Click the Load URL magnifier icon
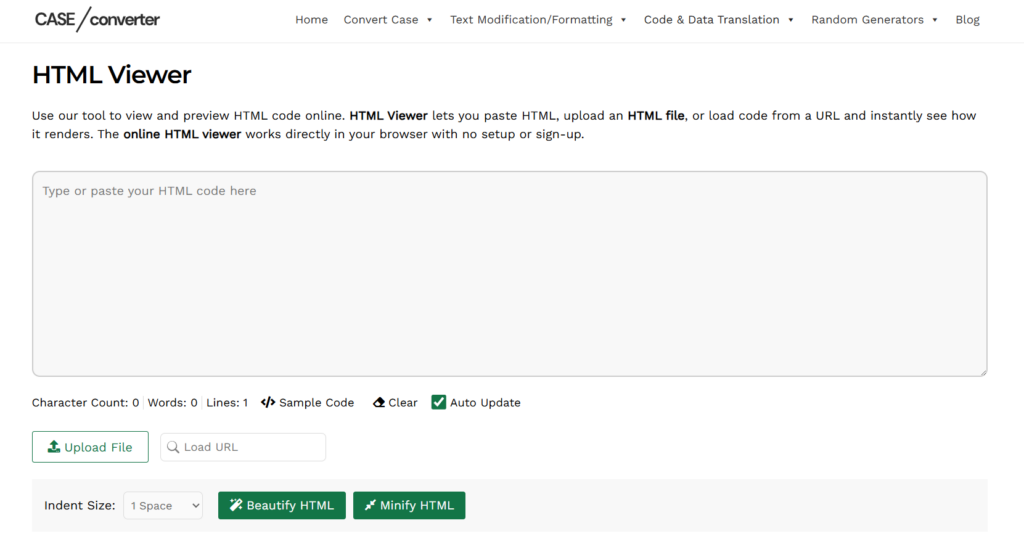Image resolution: width=1024 pixels, height=544 pixels. click(x=173, y=447)
